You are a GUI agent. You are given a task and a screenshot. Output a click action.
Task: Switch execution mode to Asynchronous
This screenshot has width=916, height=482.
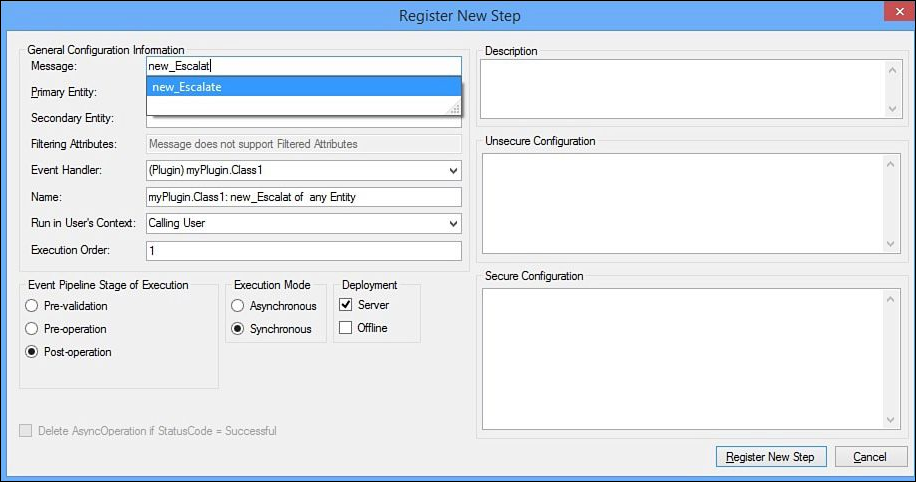pyautogui.click(x=237, y=306)
